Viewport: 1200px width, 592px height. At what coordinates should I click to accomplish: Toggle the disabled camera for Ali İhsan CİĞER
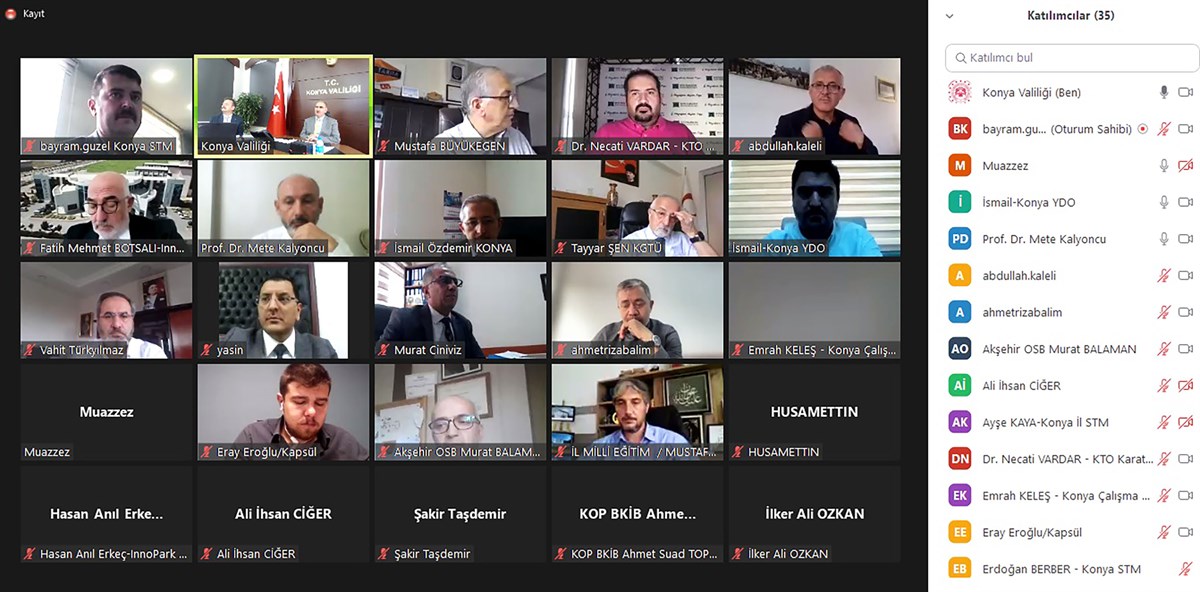point(1185,385)
